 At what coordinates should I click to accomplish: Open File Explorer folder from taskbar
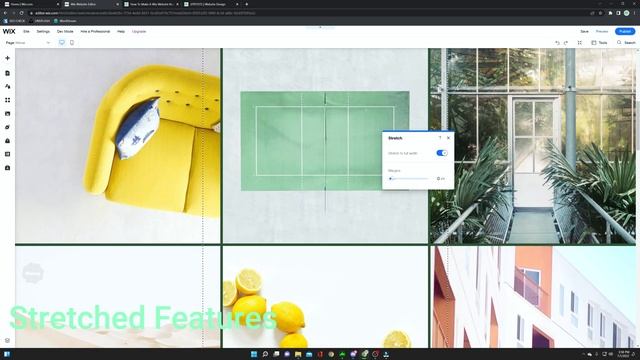pos(298,354)
